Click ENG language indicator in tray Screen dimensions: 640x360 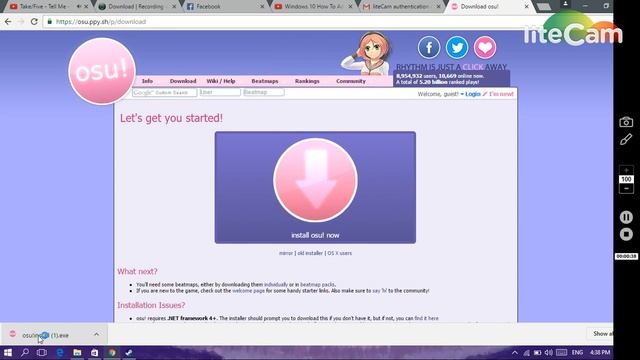click(x=577, y=352)
